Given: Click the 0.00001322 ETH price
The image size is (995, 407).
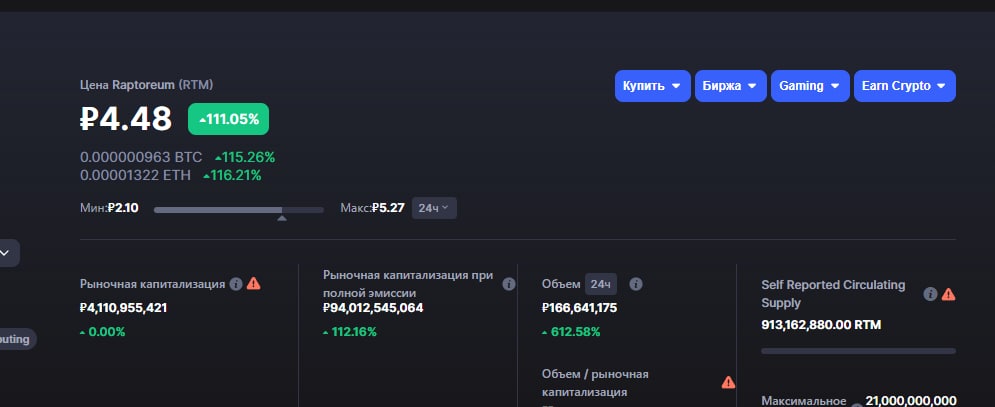Looking at the screenshot, I should click(x=135, y=175).
